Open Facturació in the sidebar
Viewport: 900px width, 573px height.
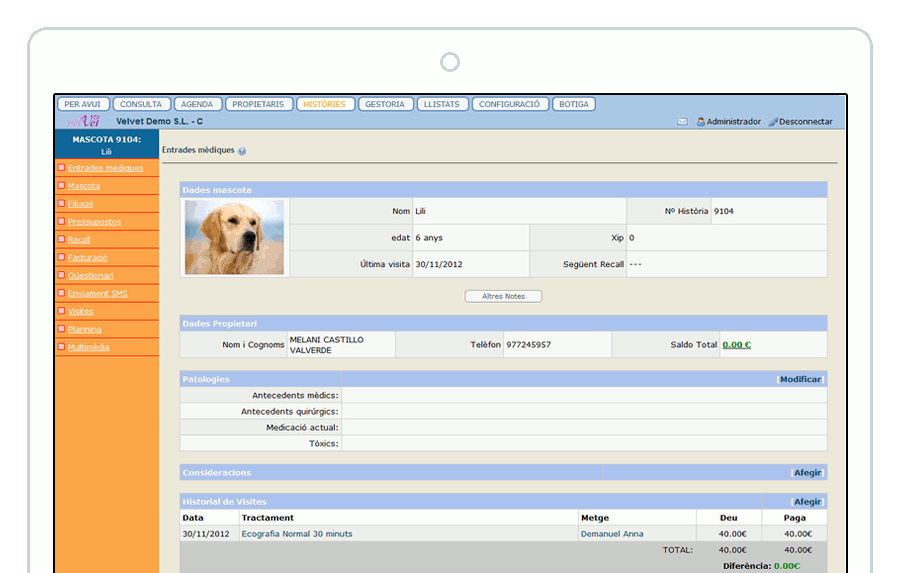(88, 257)
